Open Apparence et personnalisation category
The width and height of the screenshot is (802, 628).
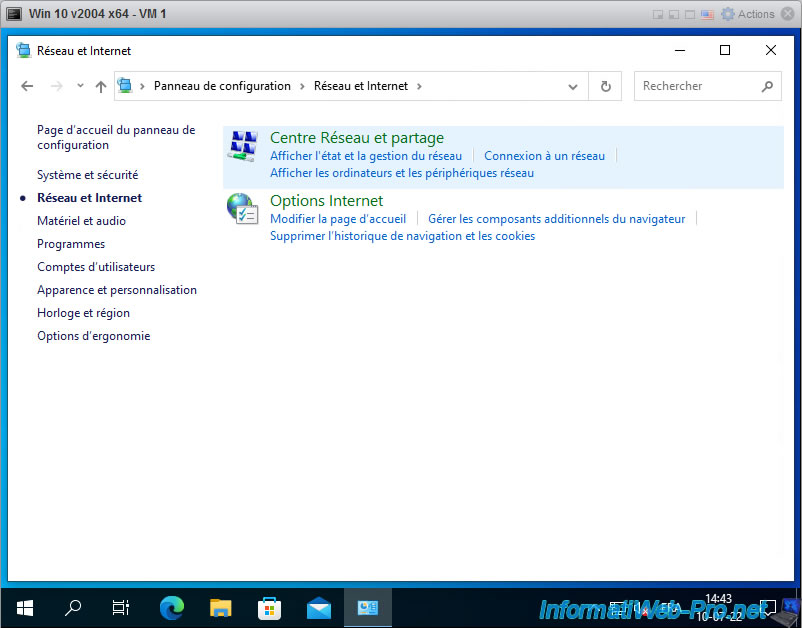[117, 290]
